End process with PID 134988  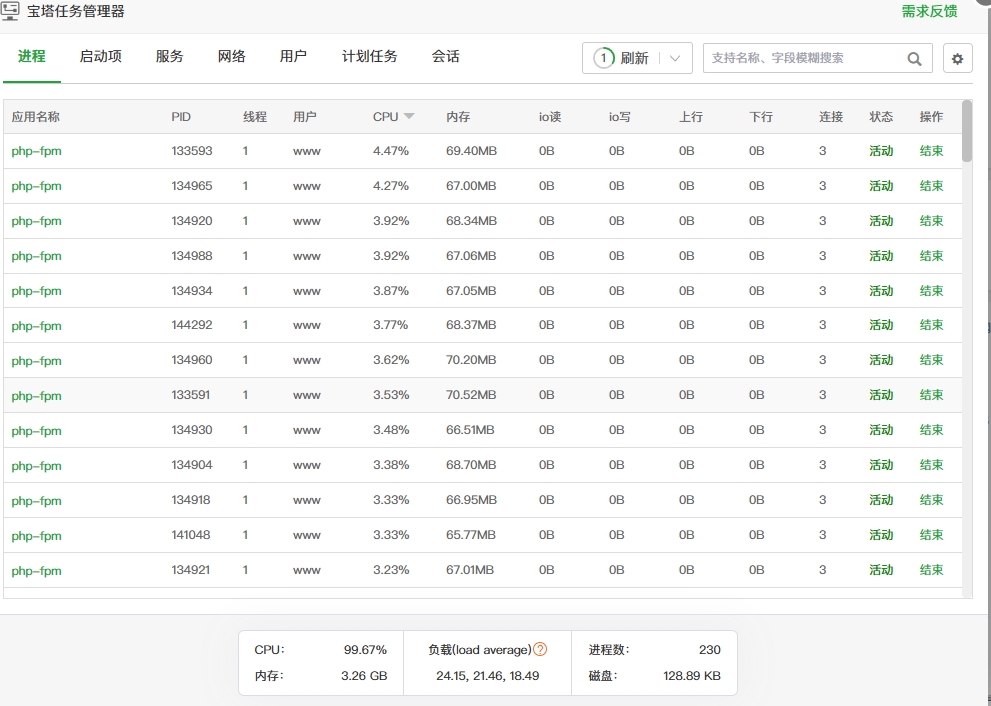(931, 256)
